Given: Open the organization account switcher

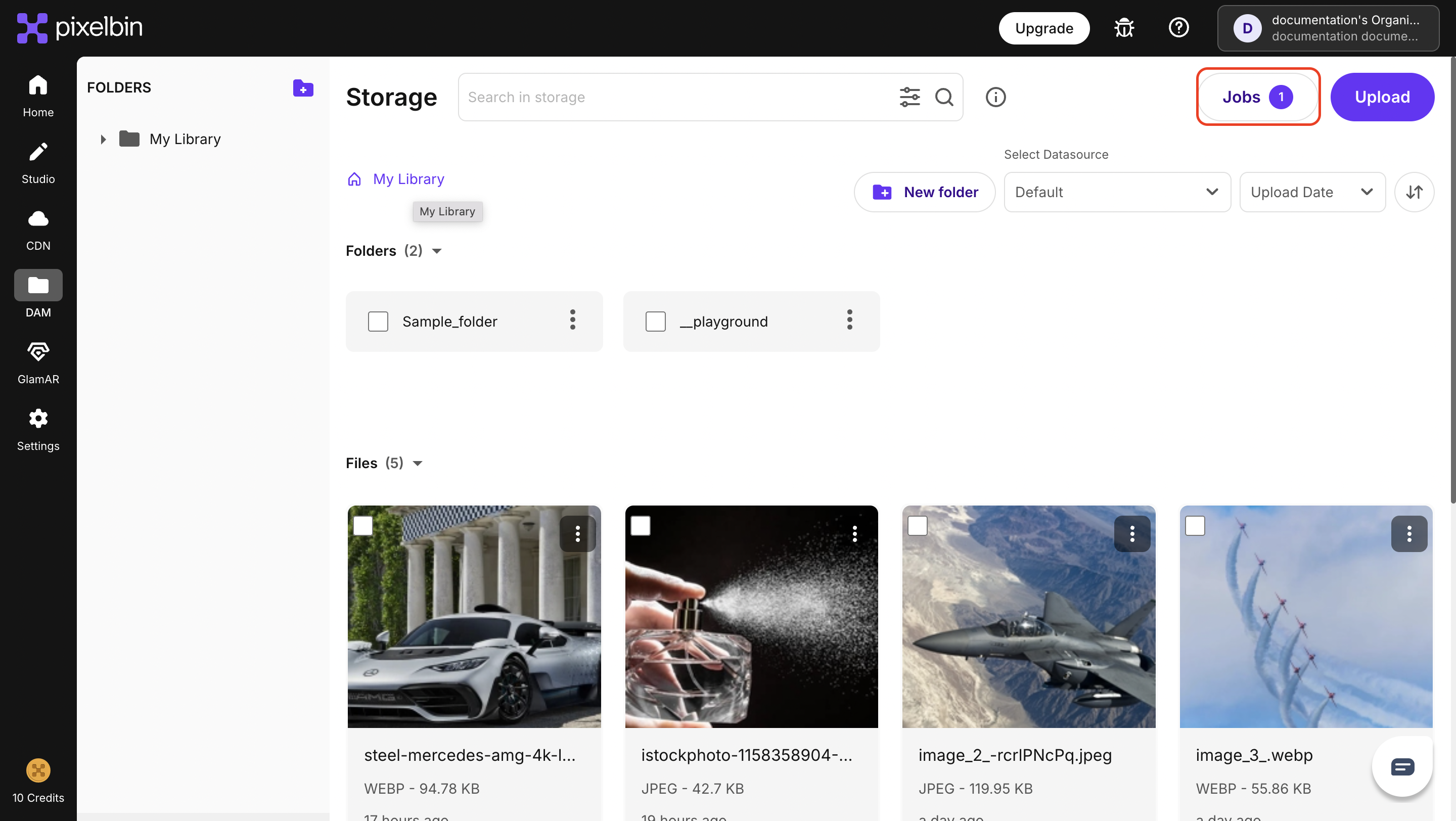Looking at the screenshot, I should tap(1328, 28).
